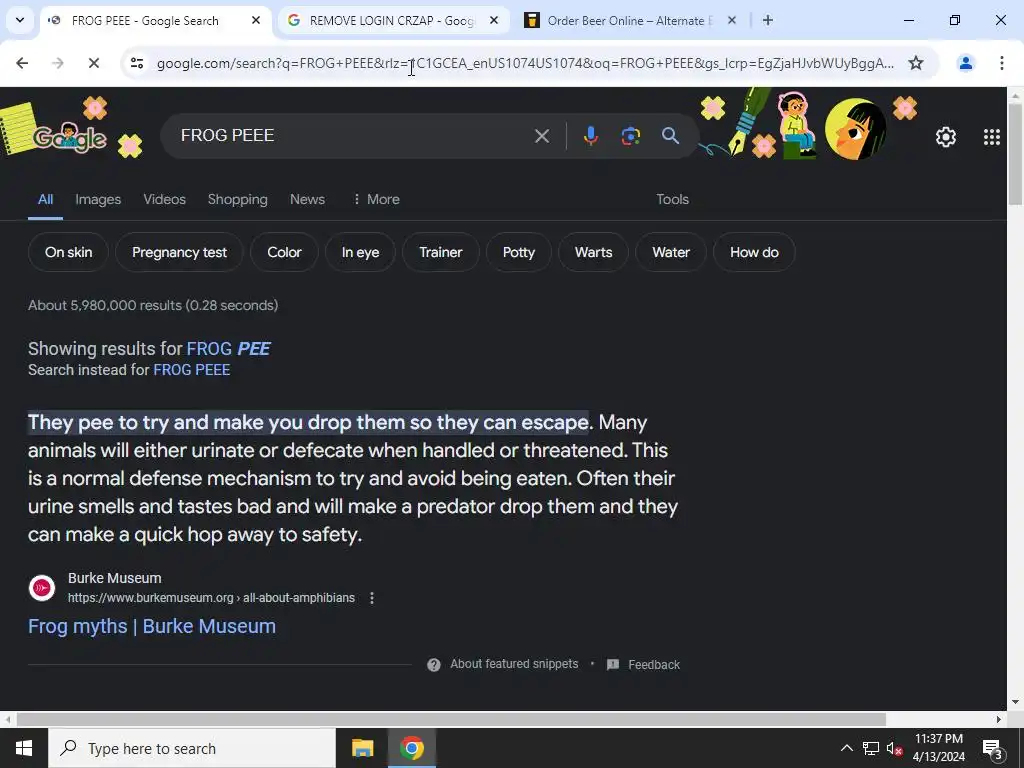Open Burke Museum result options menu

372,598
